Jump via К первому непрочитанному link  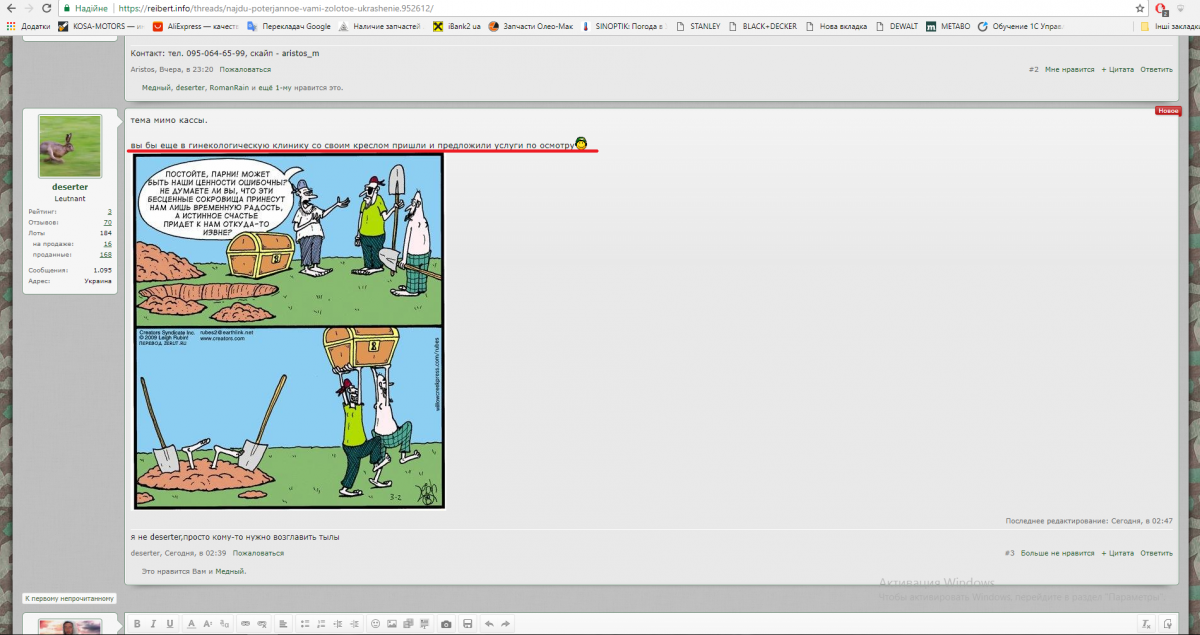point(69,598)
